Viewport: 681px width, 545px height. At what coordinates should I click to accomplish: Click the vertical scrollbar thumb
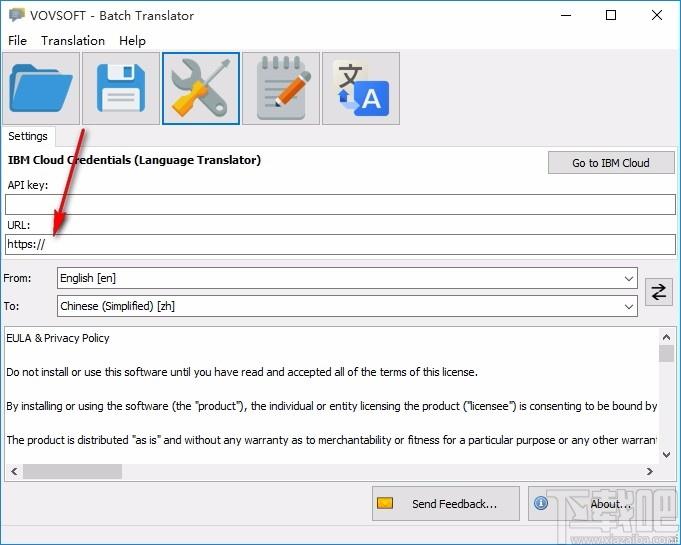pyautogui.click(x=666, y=353)
